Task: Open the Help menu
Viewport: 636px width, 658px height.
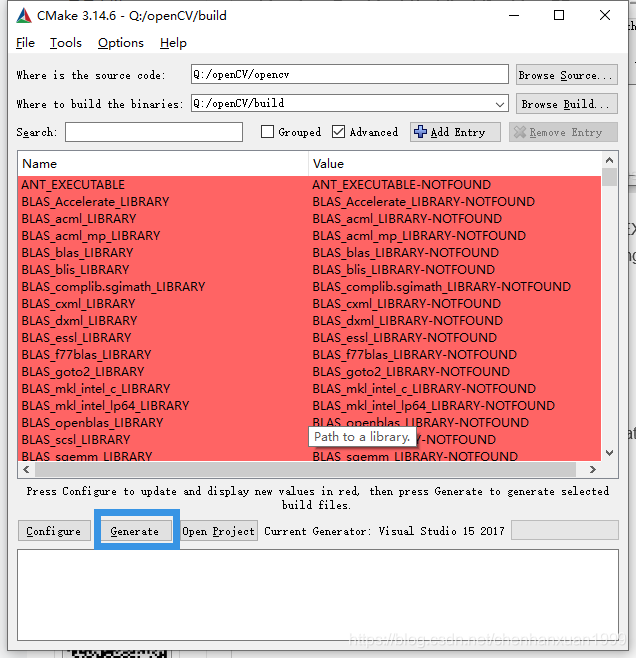Action: (x=173, y=43)
